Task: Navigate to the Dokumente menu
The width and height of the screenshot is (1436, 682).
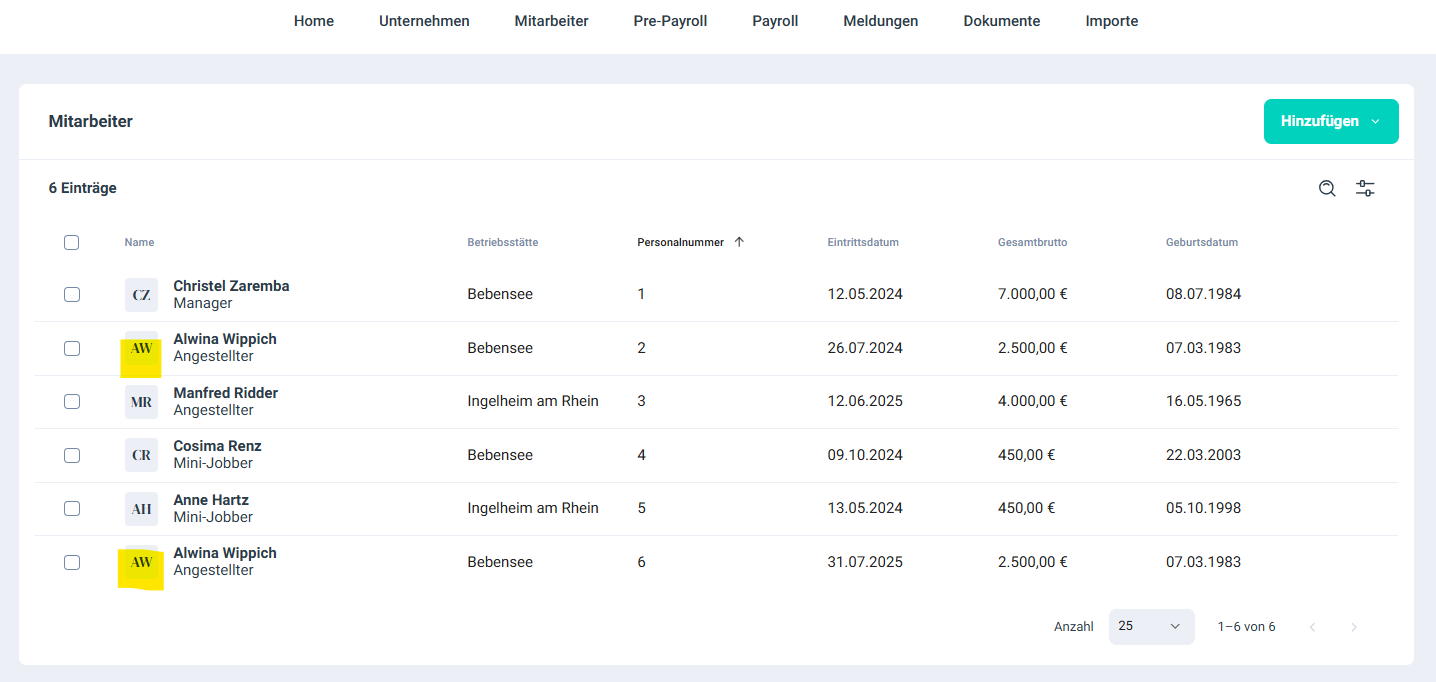Action: [1001, 21]
